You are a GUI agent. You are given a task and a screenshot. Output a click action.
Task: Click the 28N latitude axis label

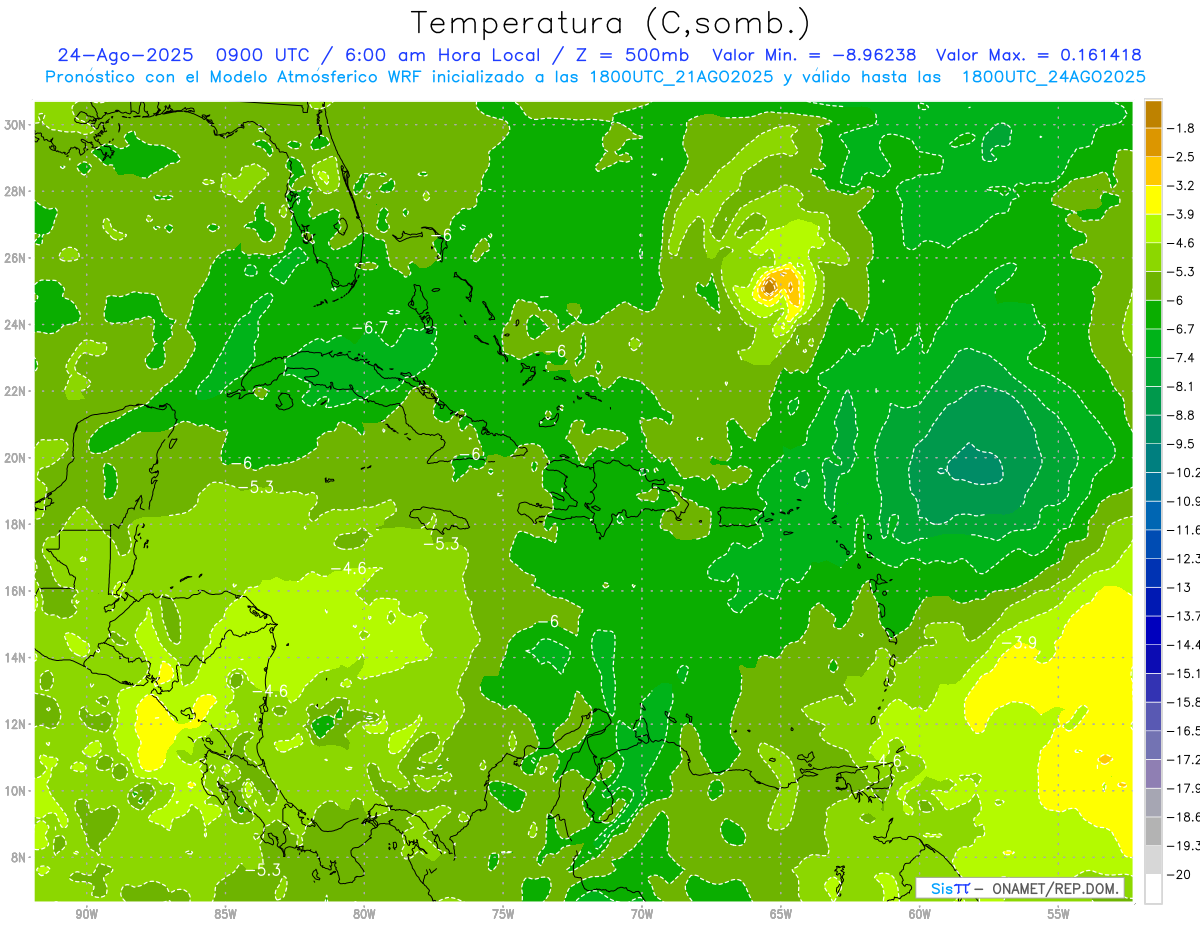coord(17,191)
